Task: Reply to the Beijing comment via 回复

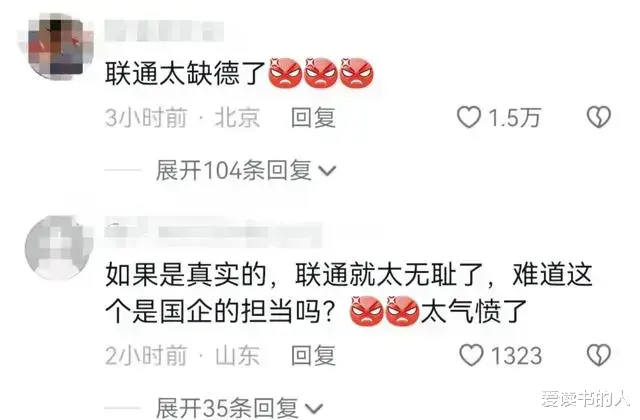Action: coord(313,118)
